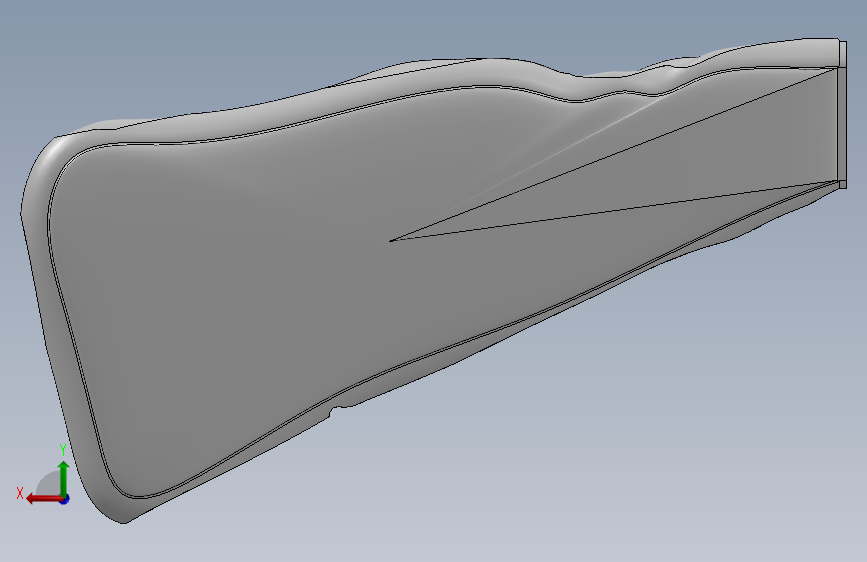Select the small rectangular end flange of the model
The image size is (867, 562).
[x=843, y=115]
